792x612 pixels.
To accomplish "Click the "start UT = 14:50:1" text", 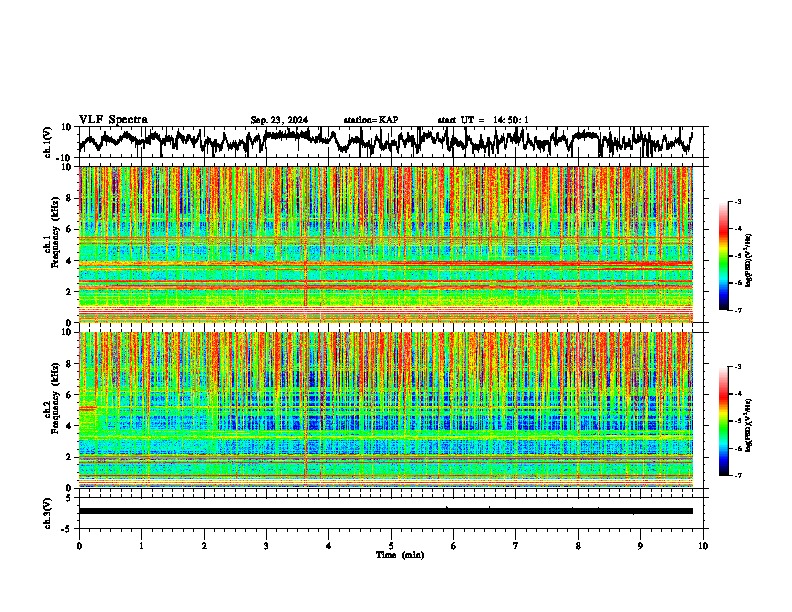I will [x=483, y=120].
